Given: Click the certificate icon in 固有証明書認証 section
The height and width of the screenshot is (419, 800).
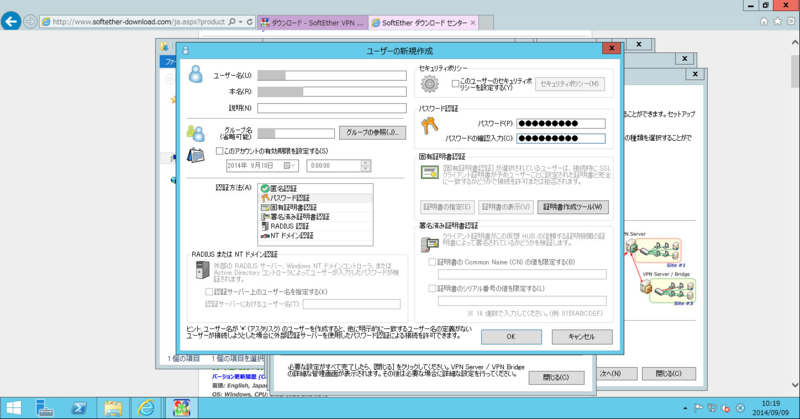Looking at the screenshot, I should (430, 172).
